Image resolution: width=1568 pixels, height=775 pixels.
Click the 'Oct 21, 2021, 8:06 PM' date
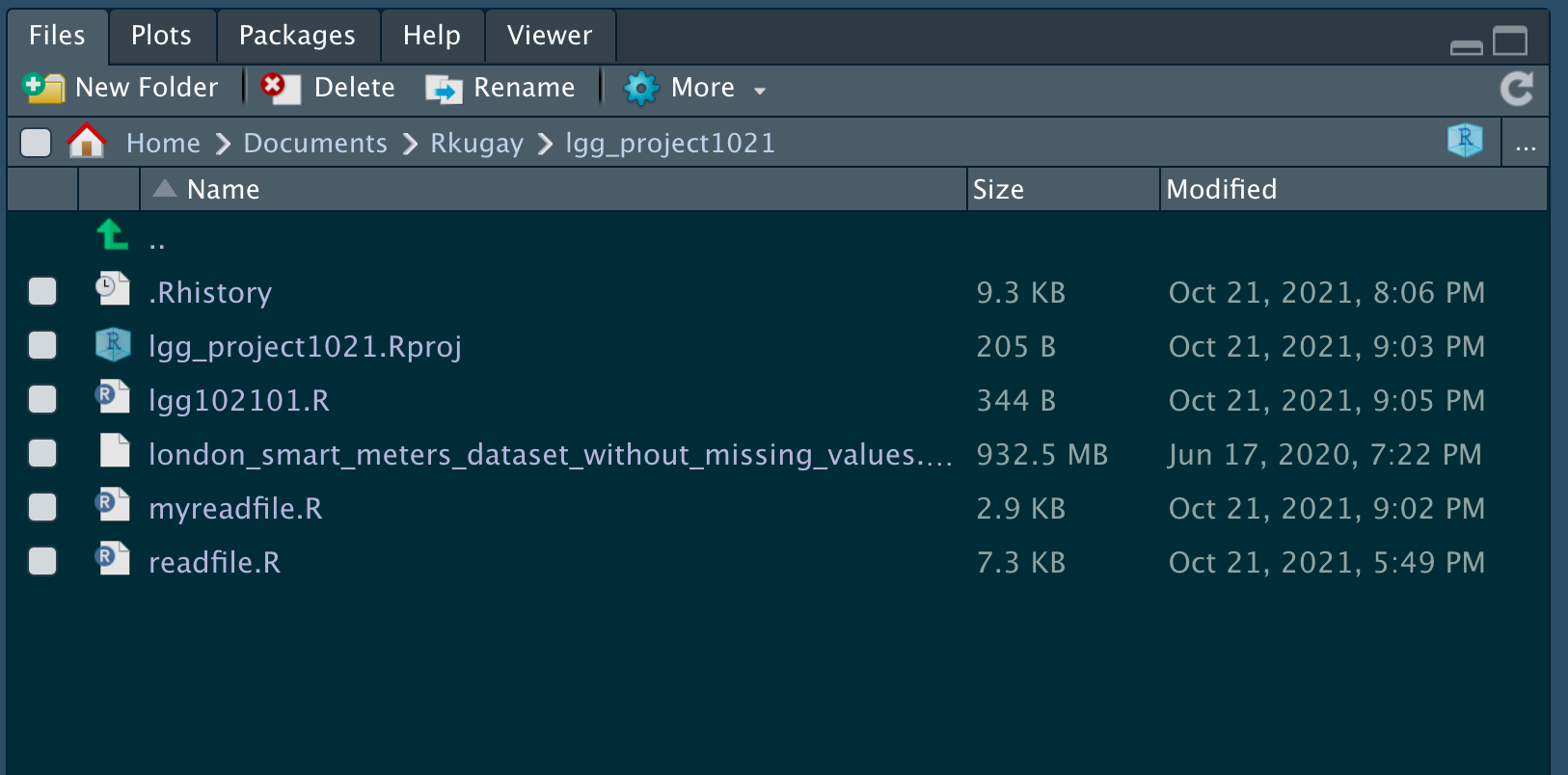point(1327,292)
